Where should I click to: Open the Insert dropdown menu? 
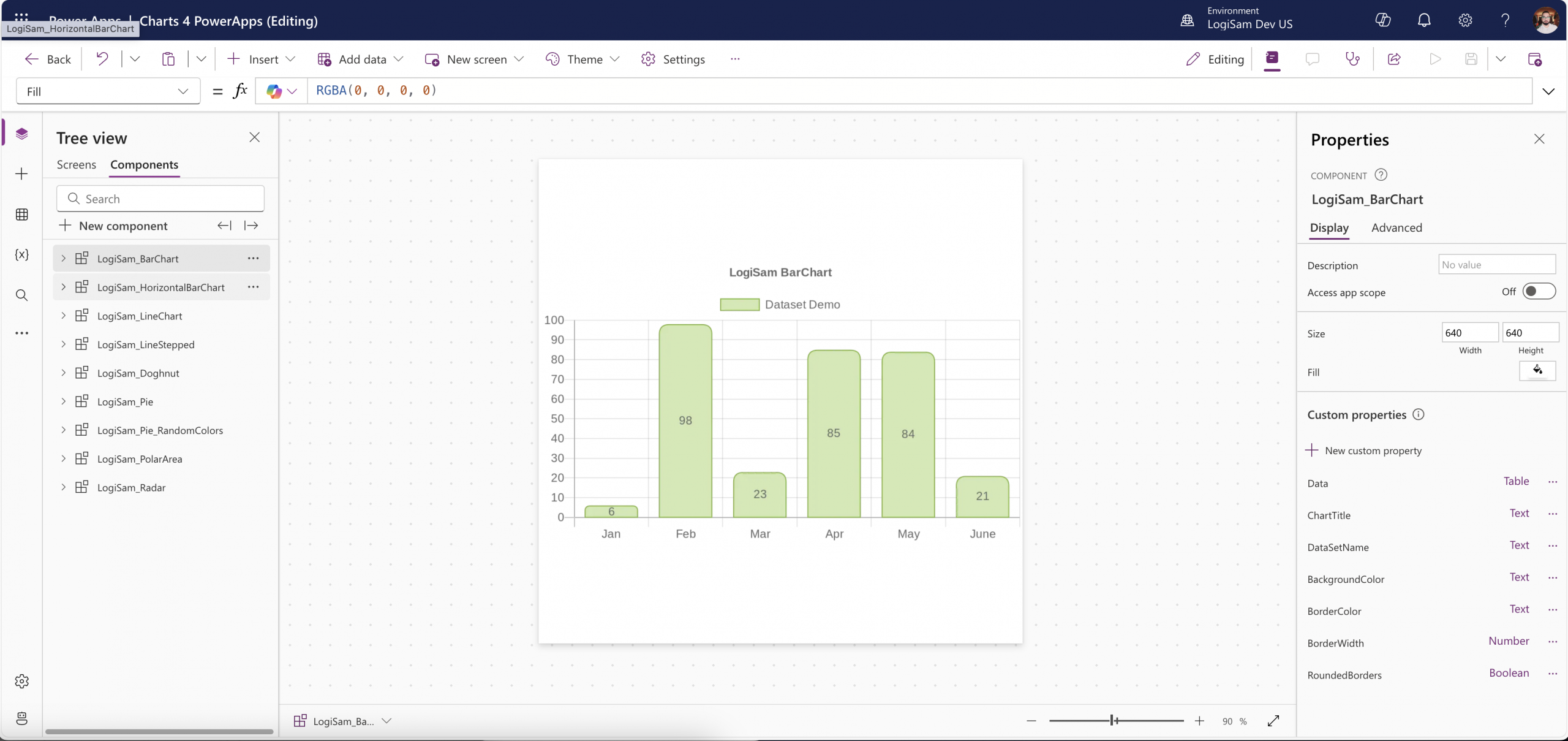(x=261, y=59)
